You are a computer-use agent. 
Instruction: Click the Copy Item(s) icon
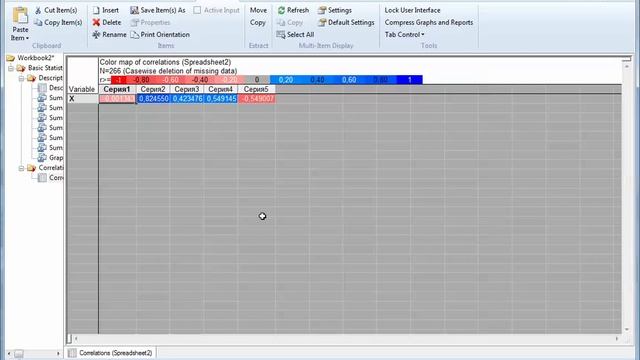(x=38, y=22)
